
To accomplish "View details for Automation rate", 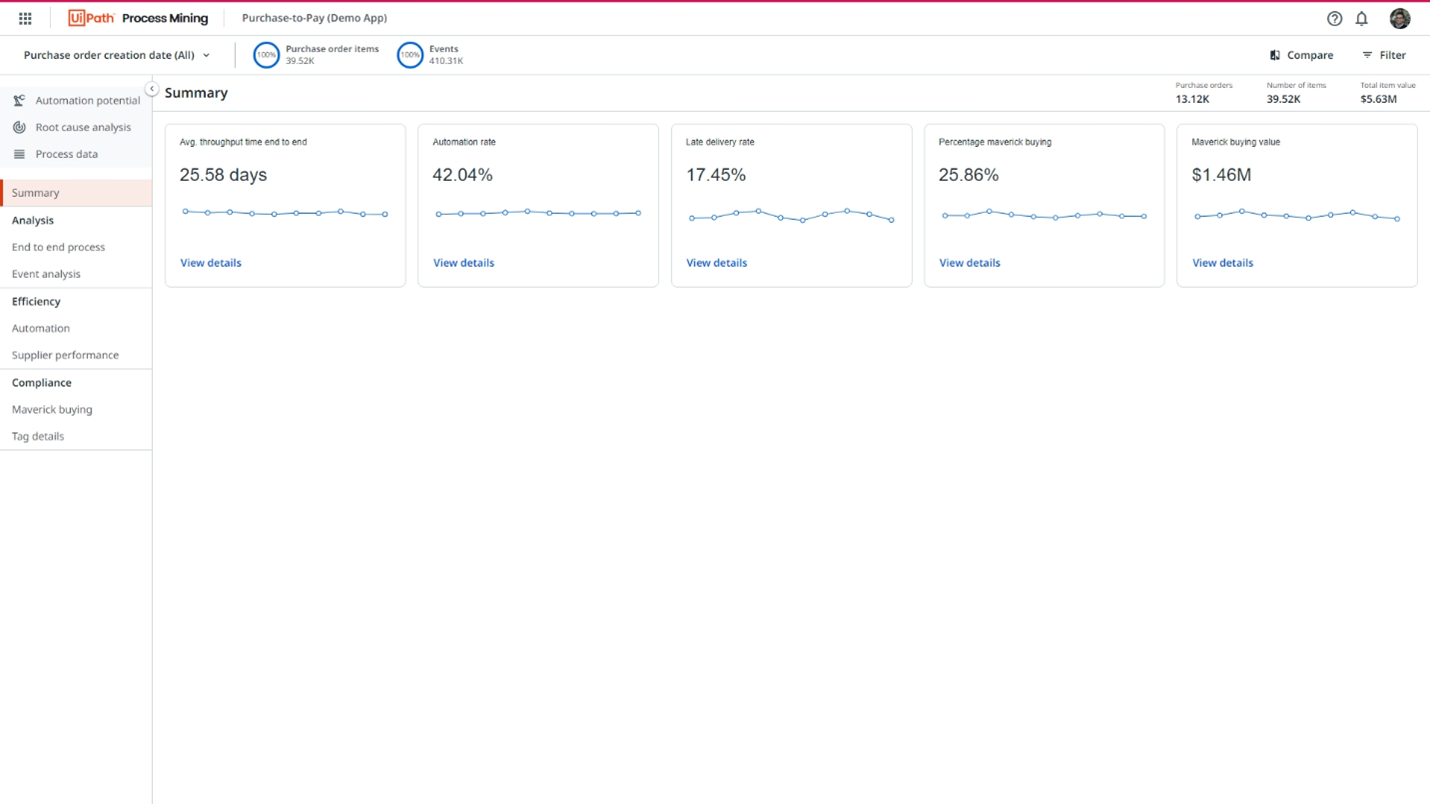I will 463,263.
